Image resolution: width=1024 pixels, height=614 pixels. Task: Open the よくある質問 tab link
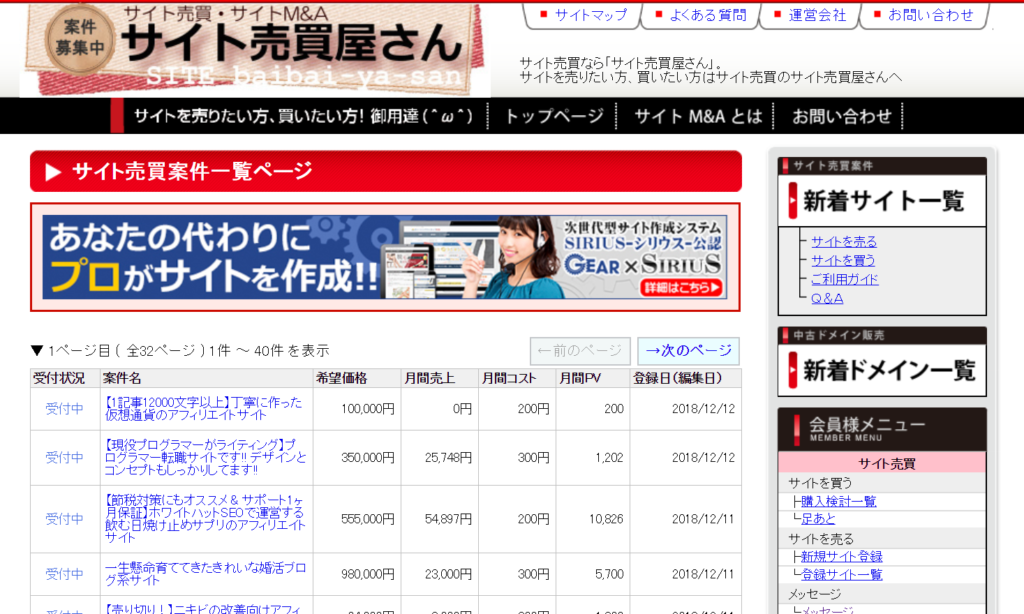707,15
